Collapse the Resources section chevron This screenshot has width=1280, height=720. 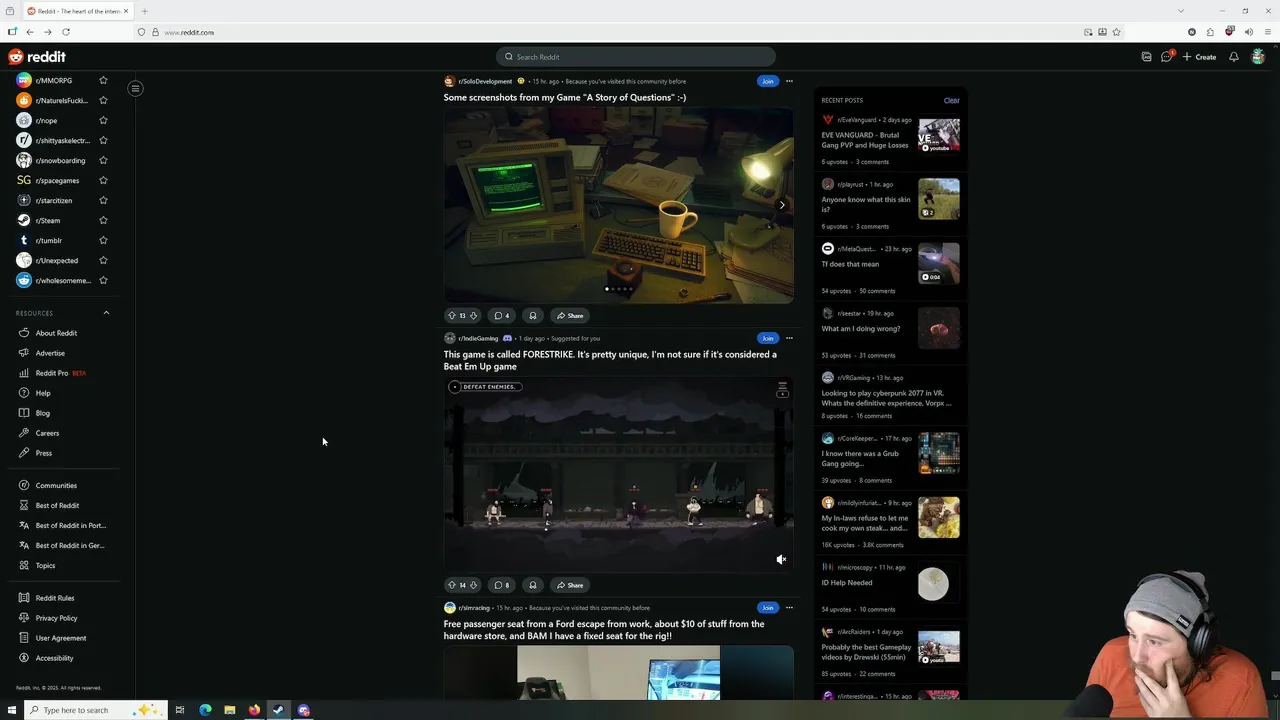tap(106, 313)
